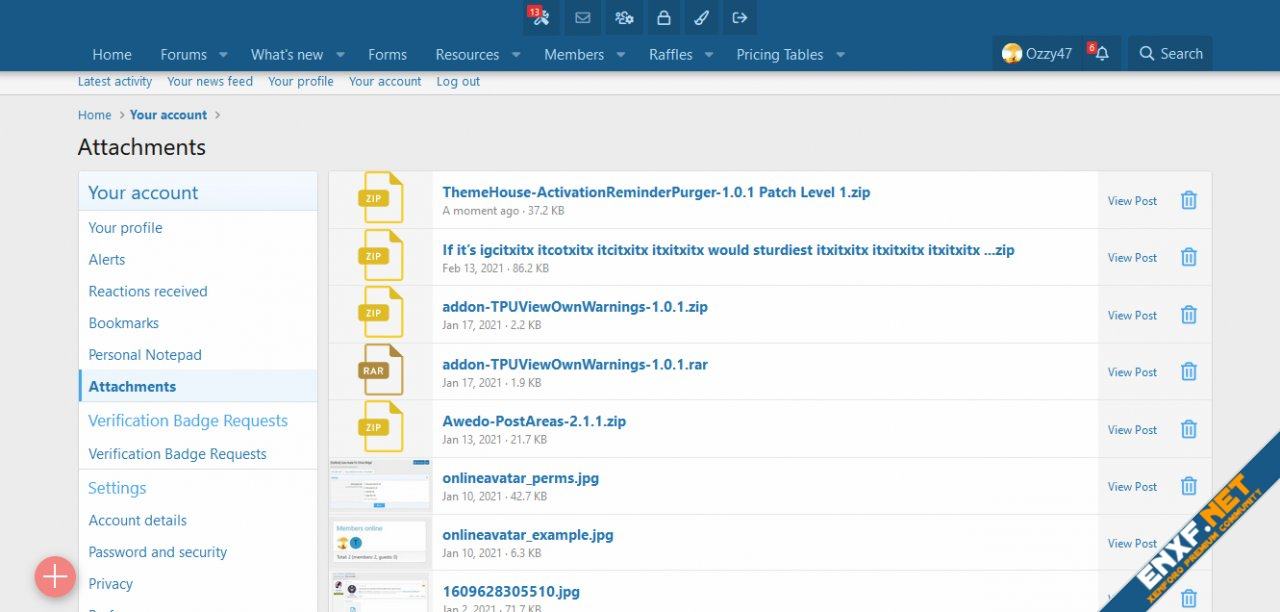Go to Home in the navigation bar

pos(112,55)
